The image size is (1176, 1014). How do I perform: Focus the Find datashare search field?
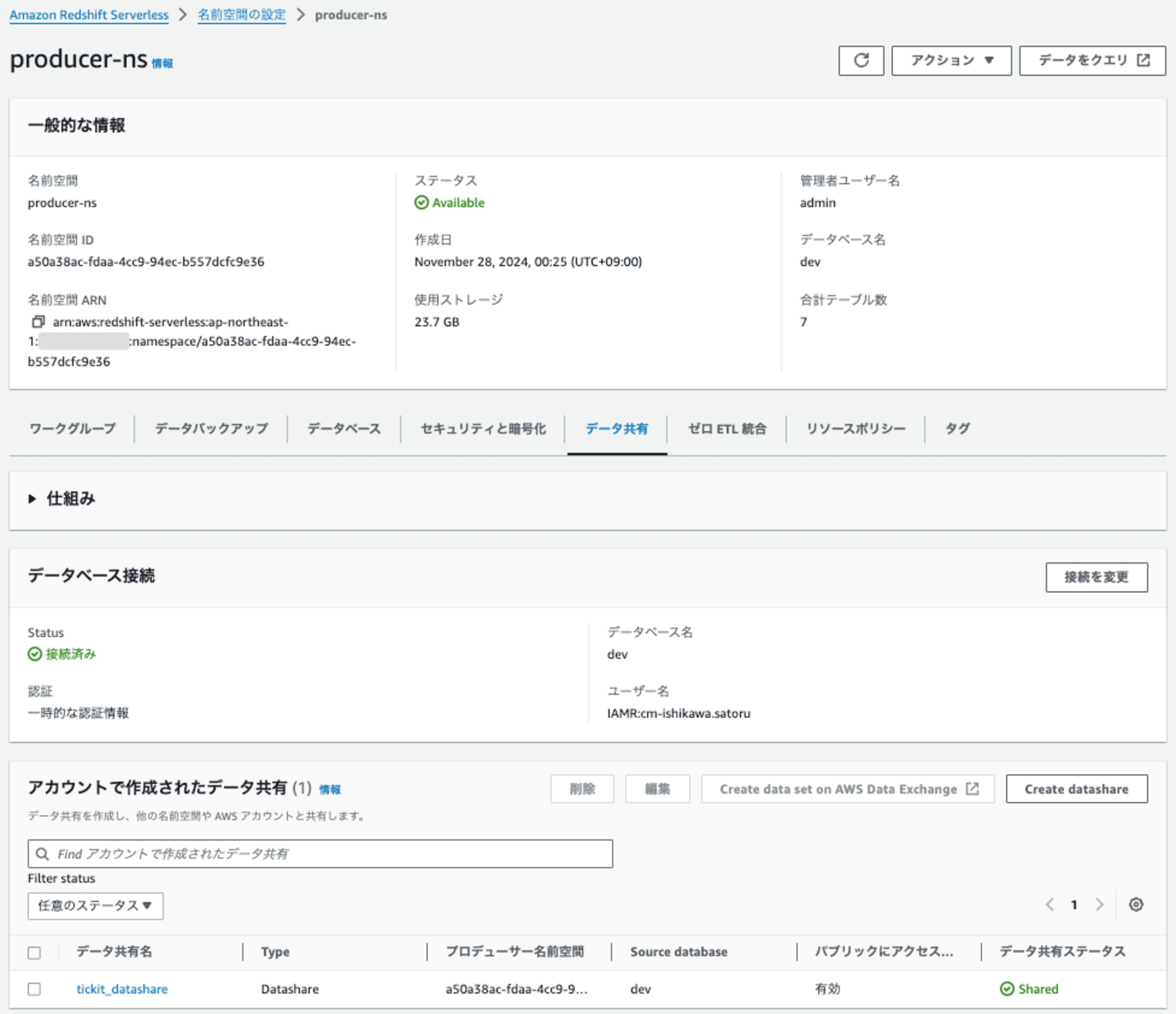[x=320, y=854]
